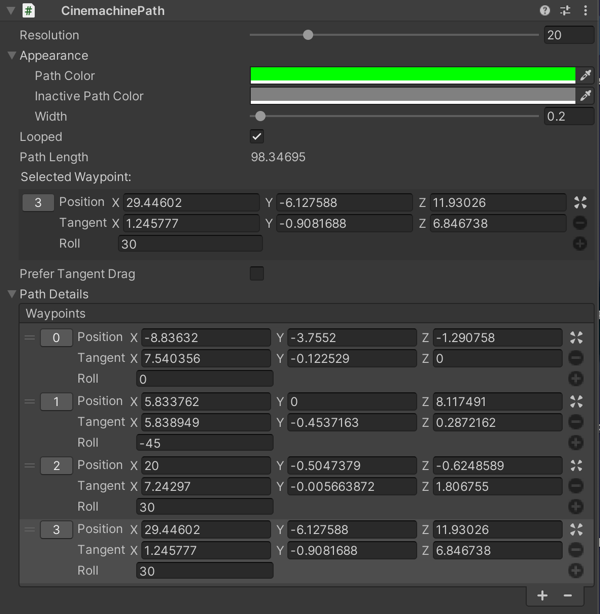This screenshot has height=614, width=600.
Task: Toggle the Looped checkbox
Action: 257,137
